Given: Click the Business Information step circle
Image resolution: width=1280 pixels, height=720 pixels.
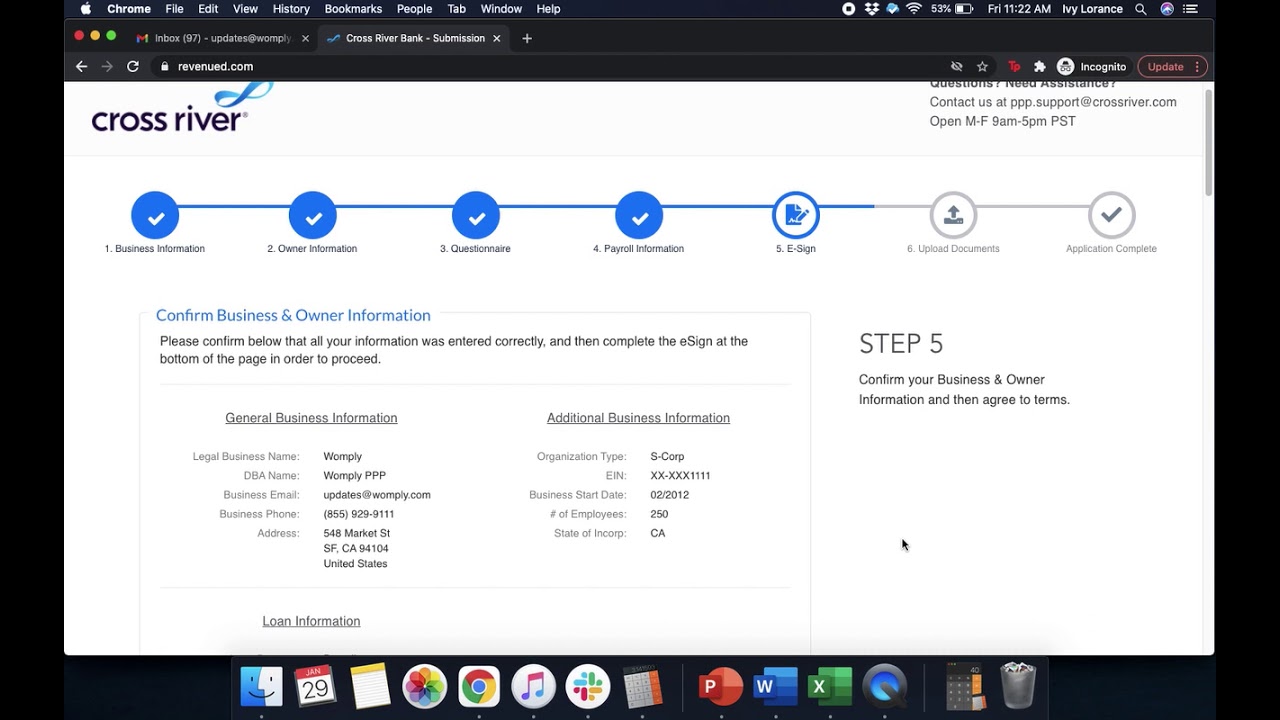Looking at the screenshot, I should tap(155, 215).
